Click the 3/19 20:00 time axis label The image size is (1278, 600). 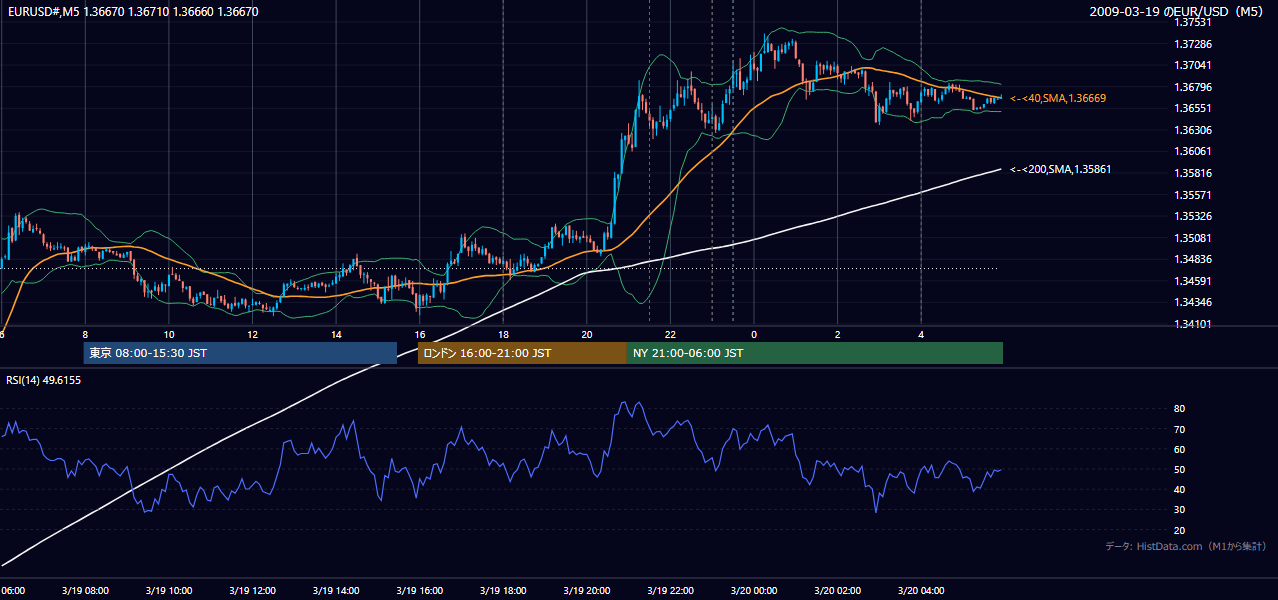click(586, 590)
